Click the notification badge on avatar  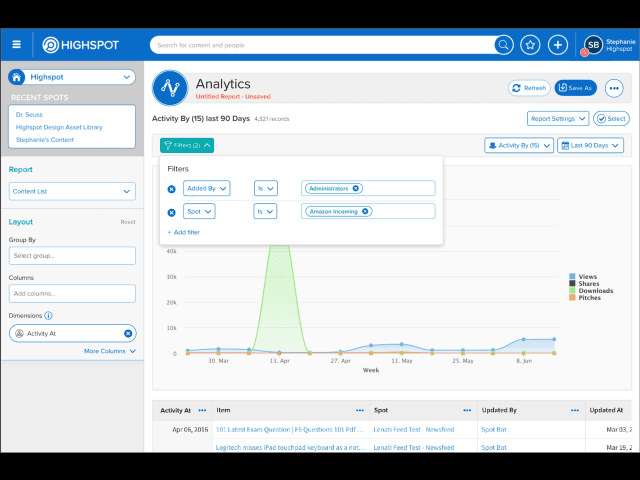coord(584,52)
